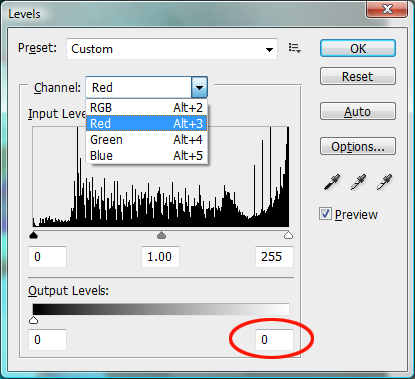Select the black point eyedropper
Image resolution: width=415 pixels, height=379 pixels.
[332, 182]
